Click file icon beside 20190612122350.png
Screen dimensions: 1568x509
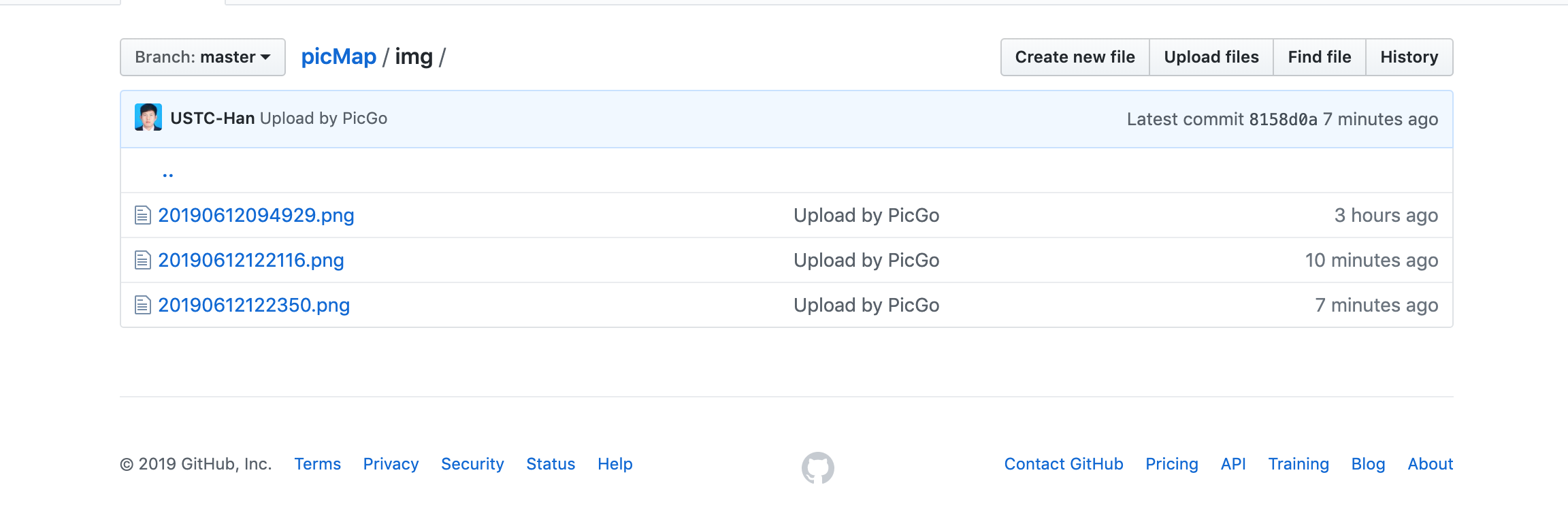pyautogui.click(x=142, y=305)
